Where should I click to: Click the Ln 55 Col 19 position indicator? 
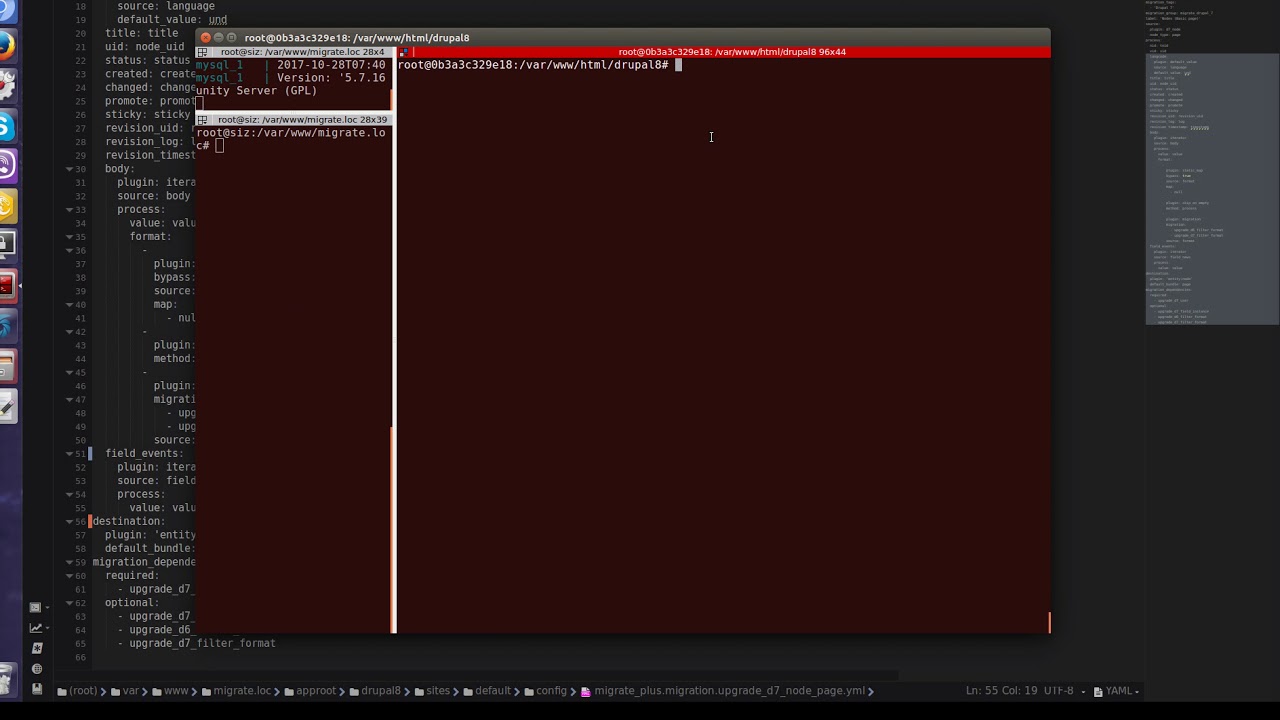tap(1000, 691)
